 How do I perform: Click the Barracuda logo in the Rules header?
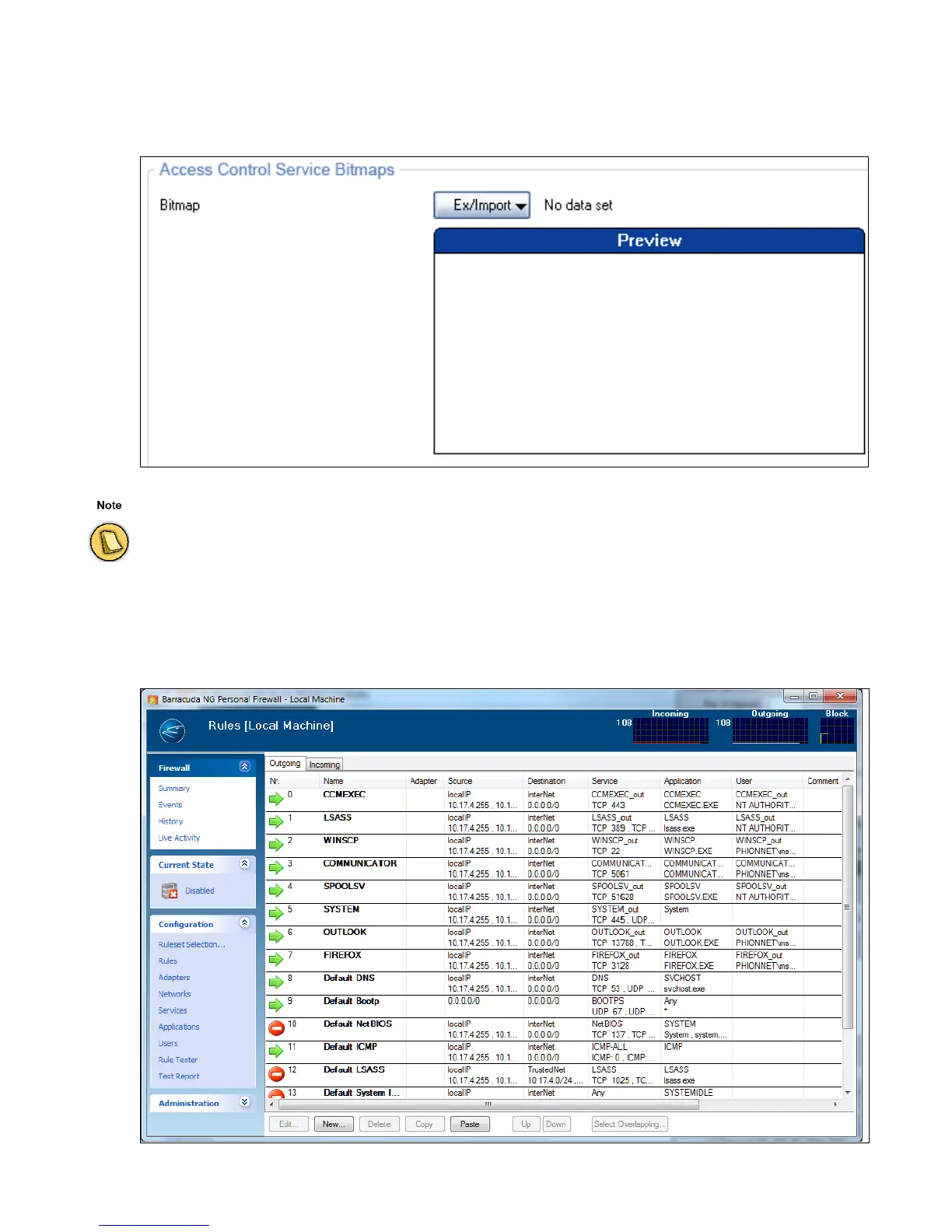[x=172, y=731]
